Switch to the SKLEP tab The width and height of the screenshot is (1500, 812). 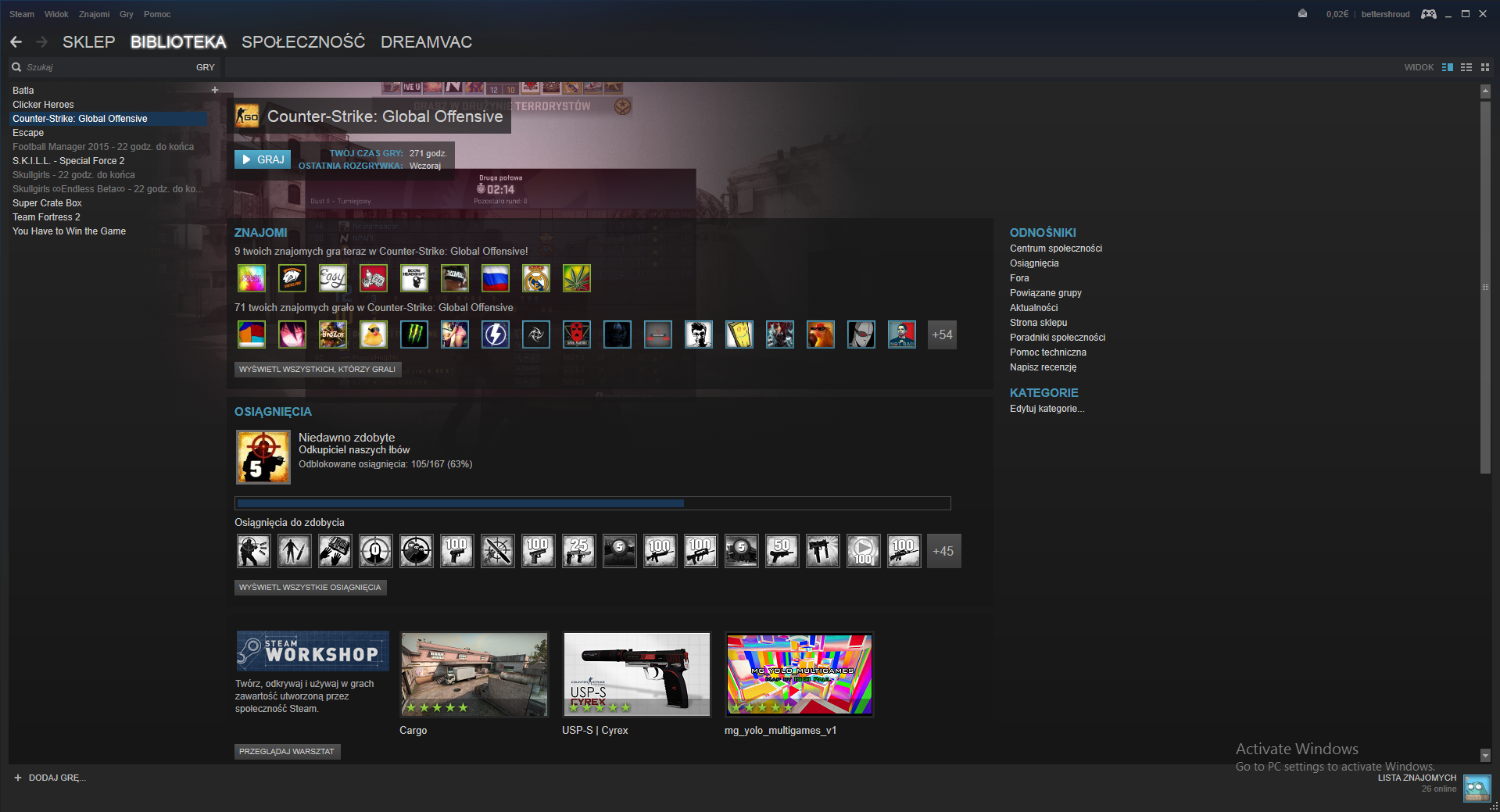[x=88, y=42]
